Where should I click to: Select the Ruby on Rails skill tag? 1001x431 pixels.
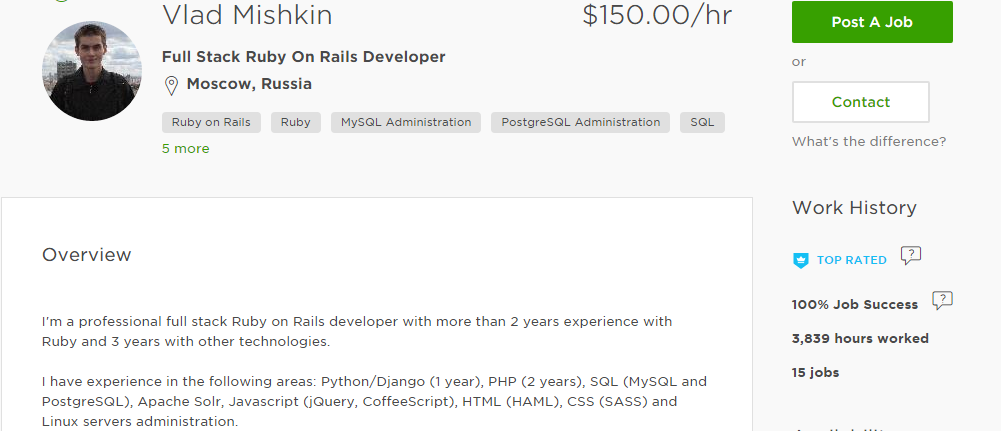coord(211,123)
